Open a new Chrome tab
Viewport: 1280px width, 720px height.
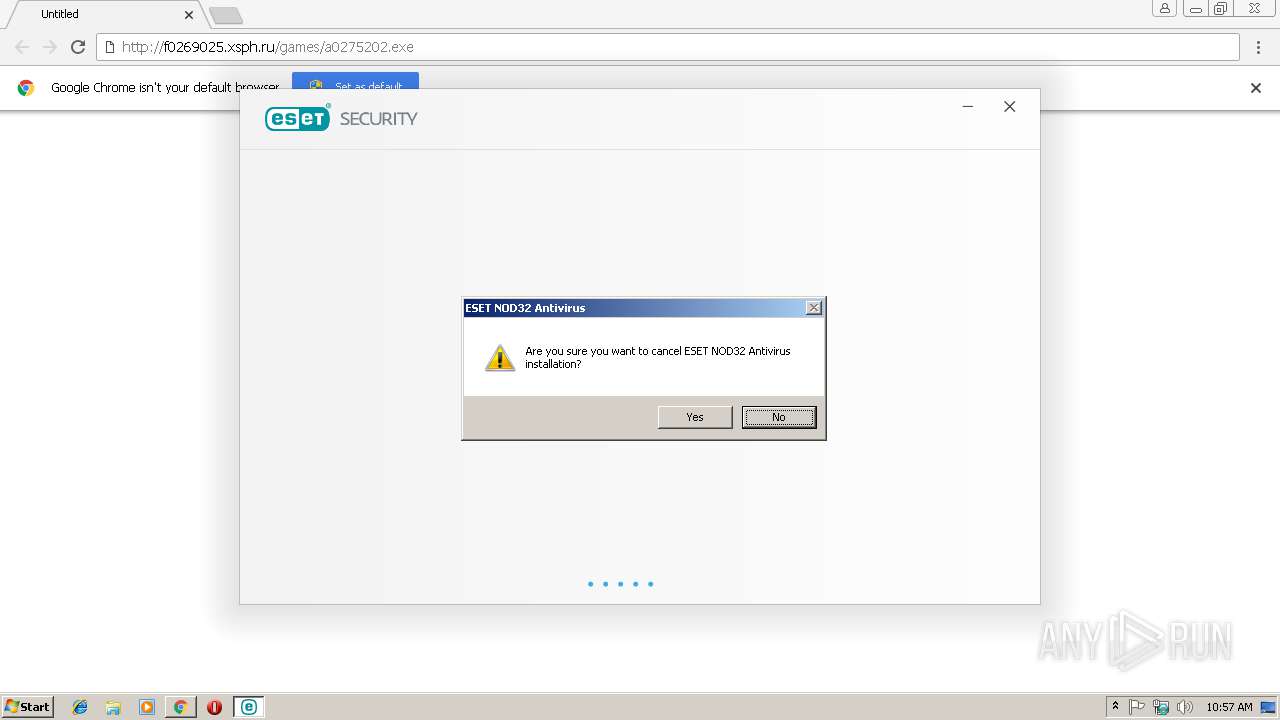coord(226,15)
